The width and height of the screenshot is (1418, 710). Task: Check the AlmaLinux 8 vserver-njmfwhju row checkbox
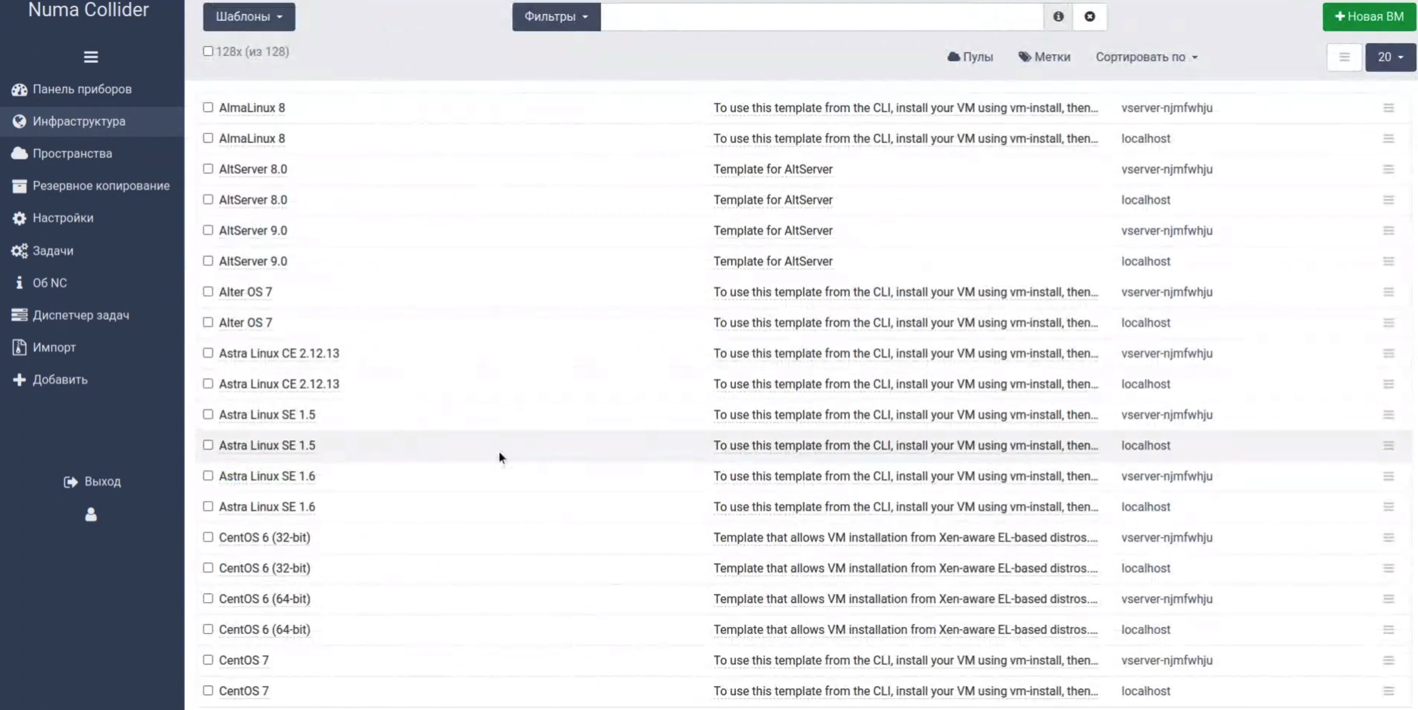pos(208,107)
